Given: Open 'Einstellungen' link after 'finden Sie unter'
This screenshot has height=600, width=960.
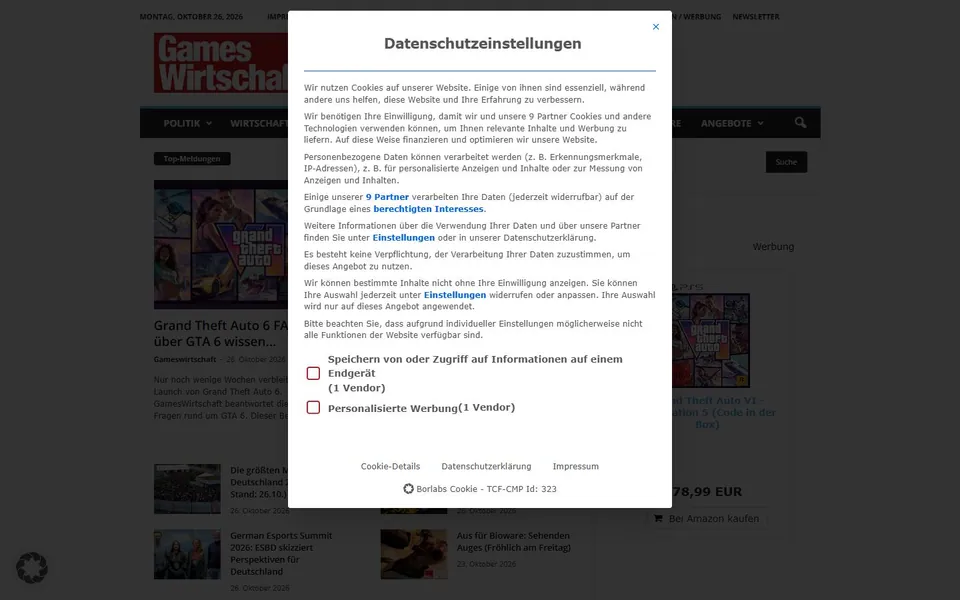Looking at the screenshot, I should (x=403, y=238).
